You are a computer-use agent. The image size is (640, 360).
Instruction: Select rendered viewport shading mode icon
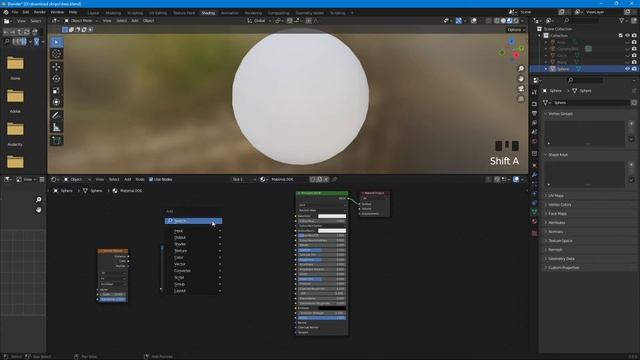click(x=516, y=20)
